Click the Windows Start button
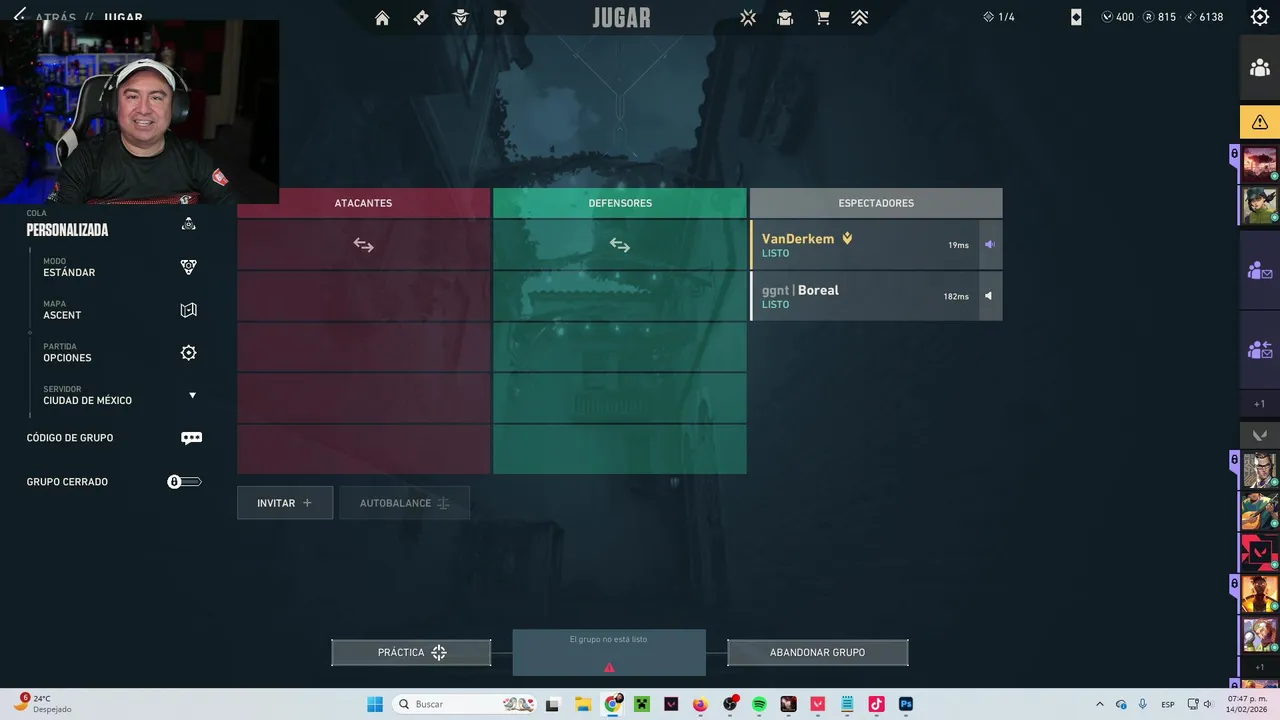1280x720 pixels. [x=375, y=704]
